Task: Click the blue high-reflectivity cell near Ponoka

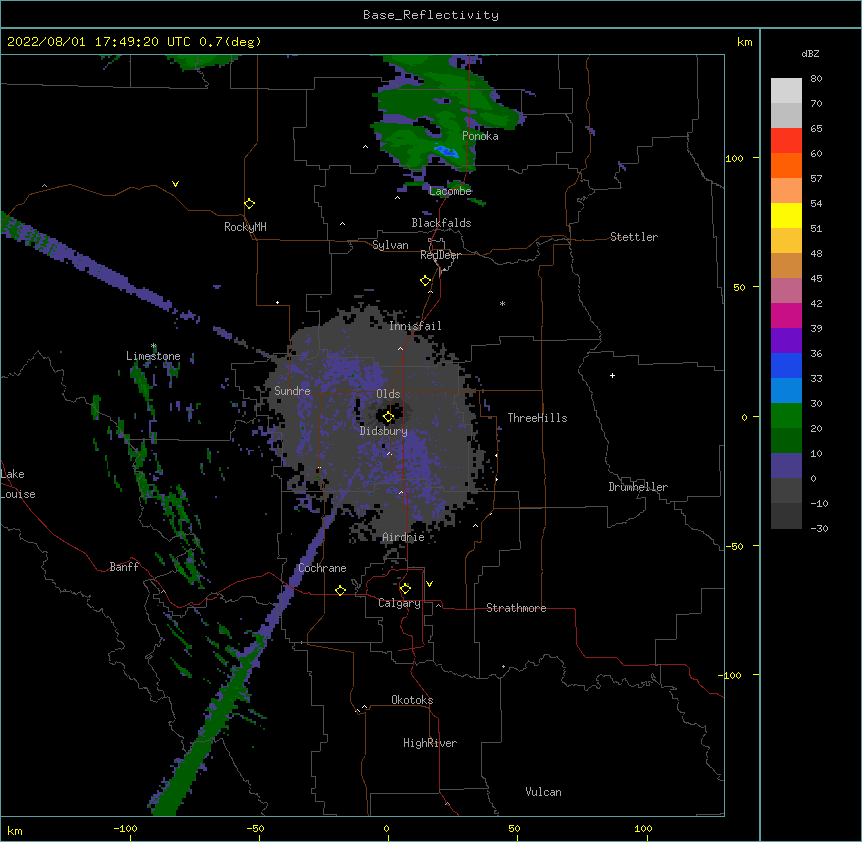Action: tap(446, 150)
